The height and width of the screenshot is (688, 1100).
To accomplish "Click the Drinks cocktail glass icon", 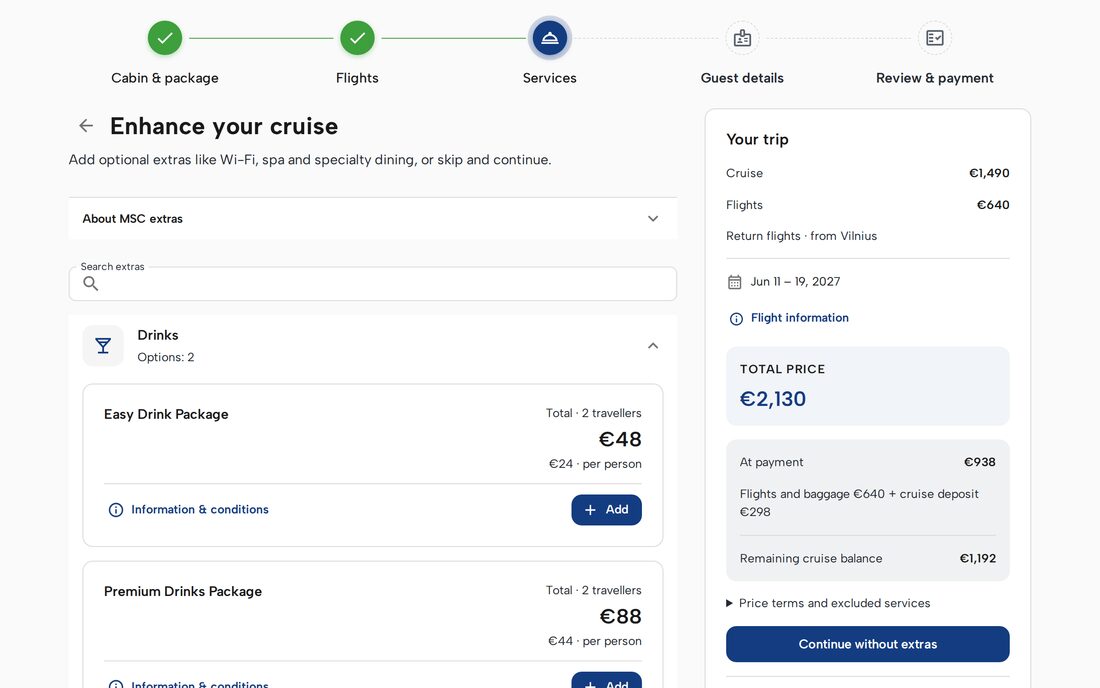I will coord(103,346).
